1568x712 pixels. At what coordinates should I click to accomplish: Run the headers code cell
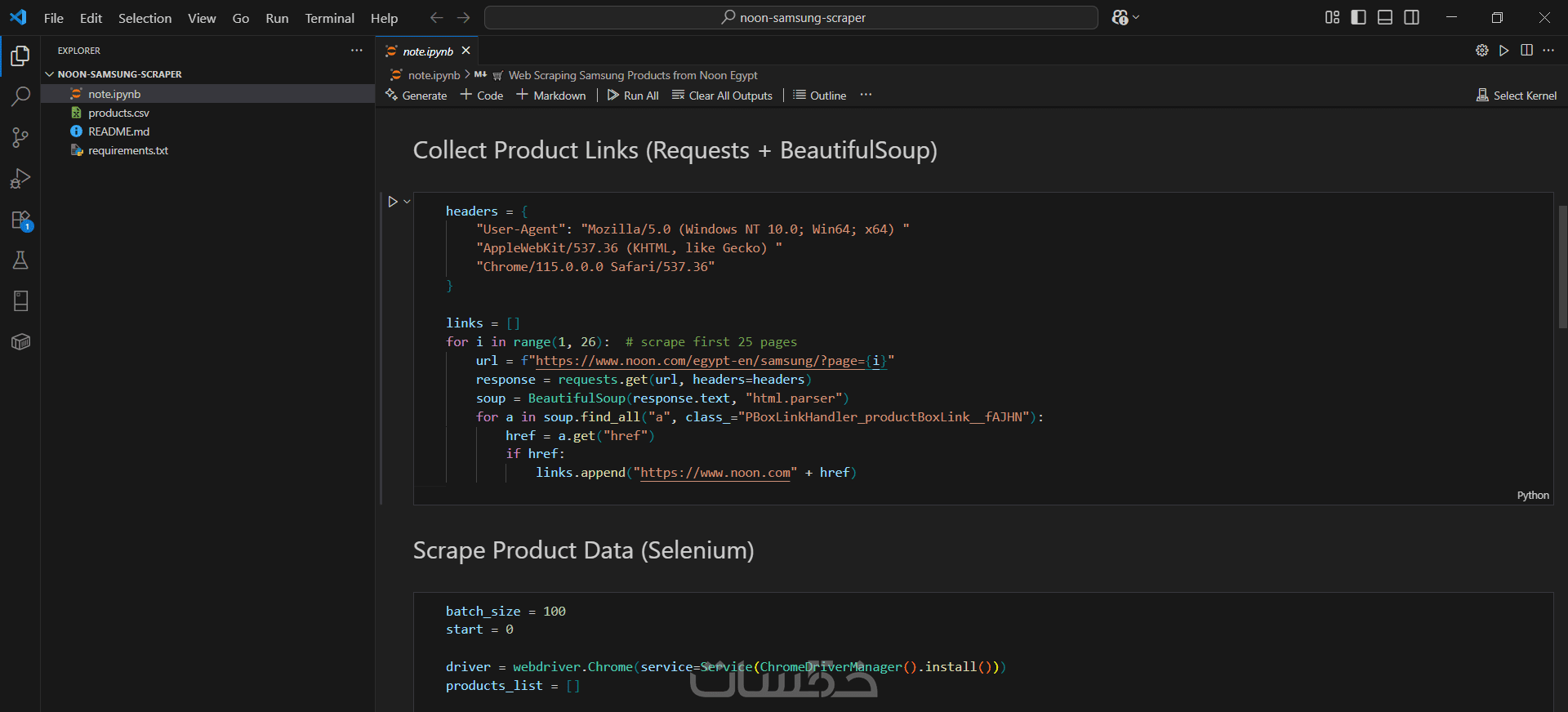[393, 202]
